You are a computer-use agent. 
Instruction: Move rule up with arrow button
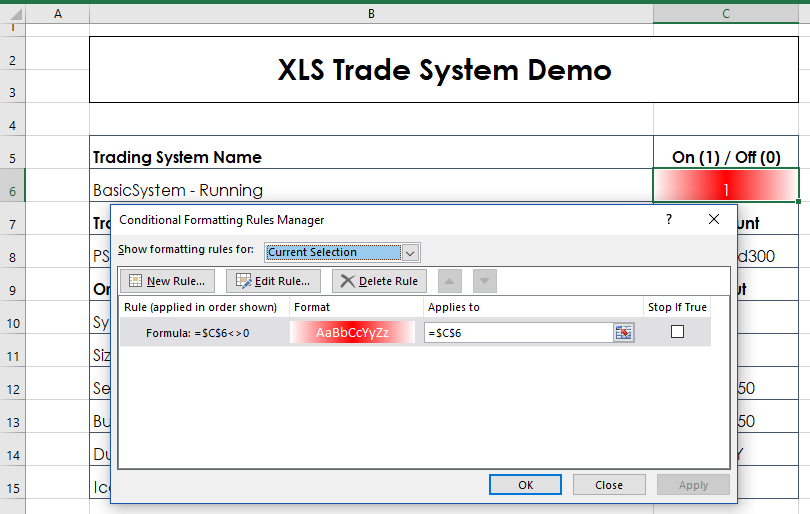pyautogui.click(x=450, y=281)
